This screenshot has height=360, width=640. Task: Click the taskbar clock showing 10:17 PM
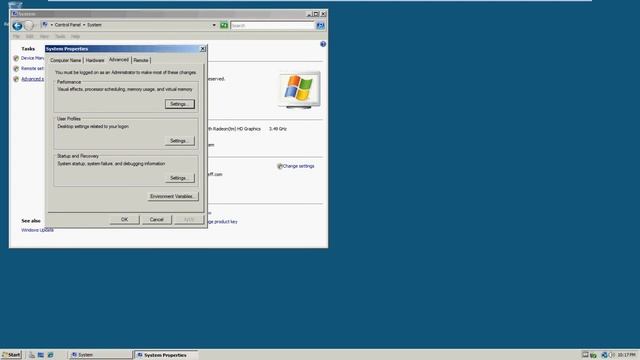627,355
